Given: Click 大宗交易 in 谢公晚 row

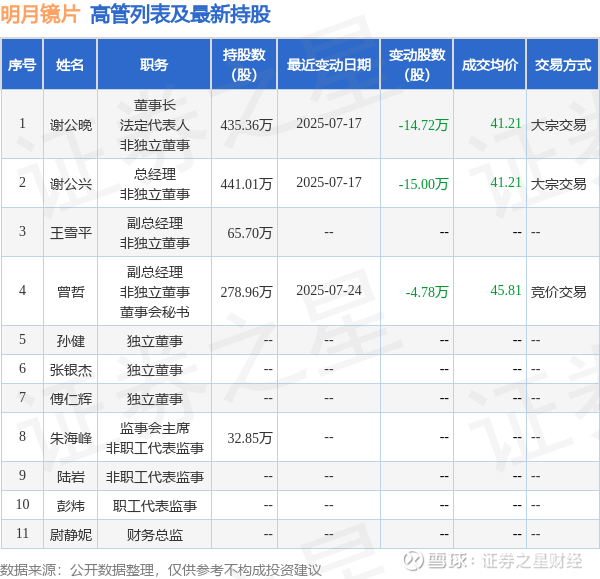Looking at the screenshot, I should (558, 125).
